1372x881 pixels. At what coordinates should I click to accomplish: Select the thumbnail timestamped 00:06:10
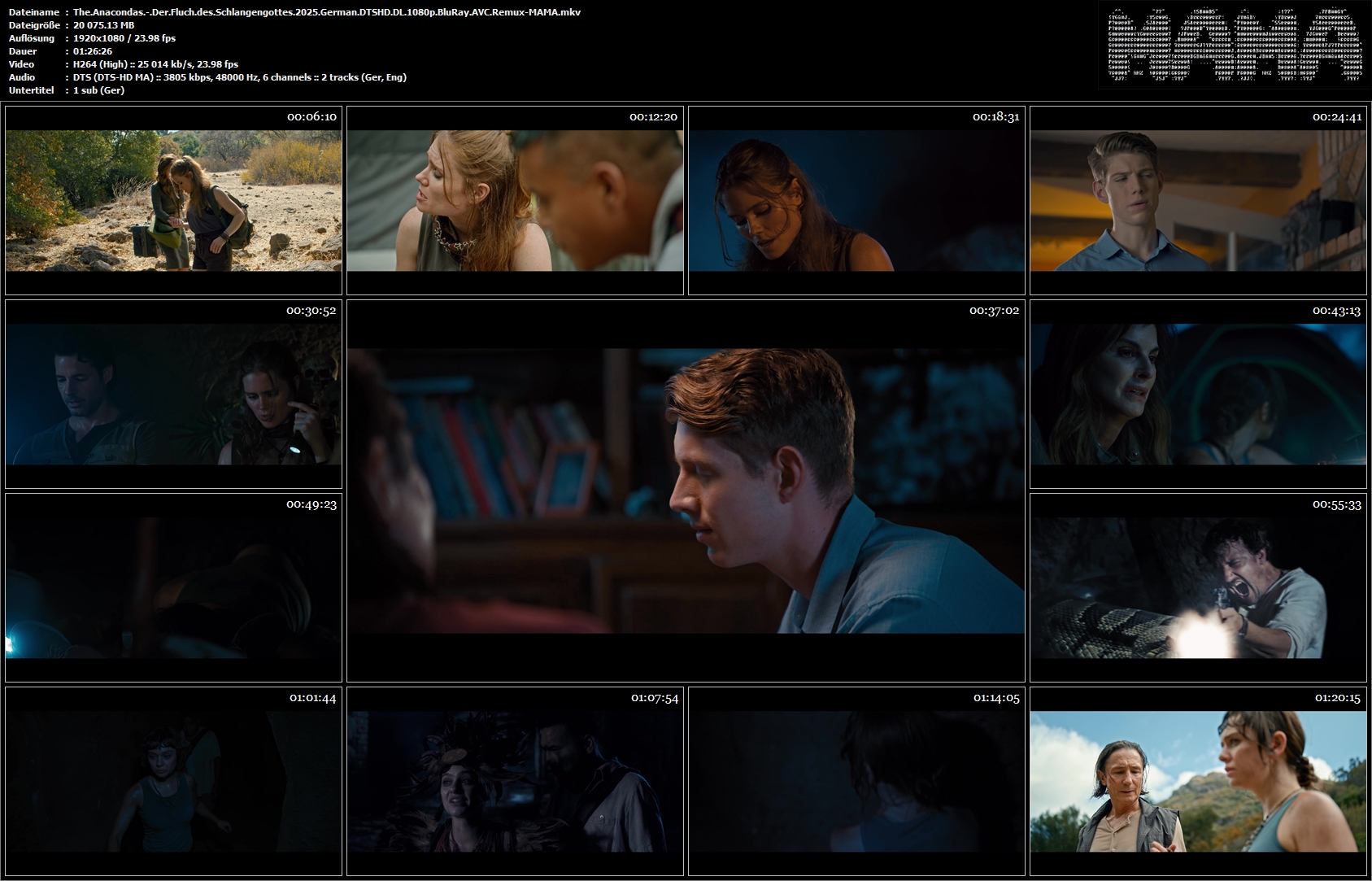173,200
